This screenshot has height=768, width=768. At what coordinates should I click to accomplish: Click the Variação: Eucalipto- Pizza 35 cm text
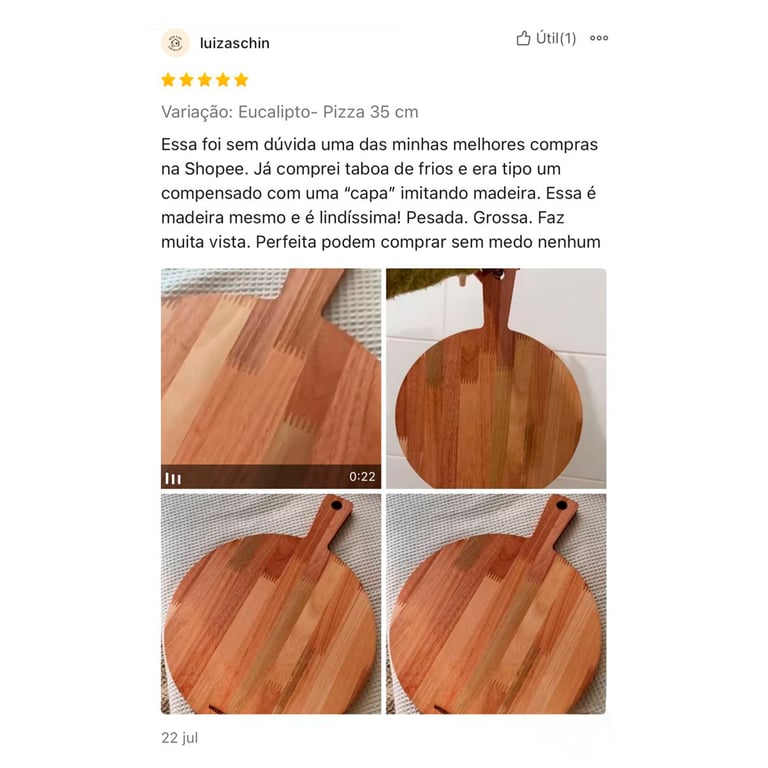point(289,112)
